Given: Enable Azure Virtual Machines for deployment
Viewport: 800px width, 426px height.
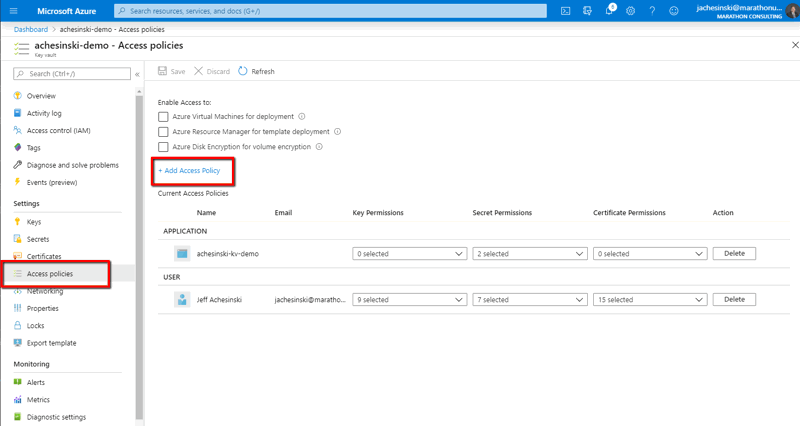Looking at the screenshot, I should (x=163, y=117).
